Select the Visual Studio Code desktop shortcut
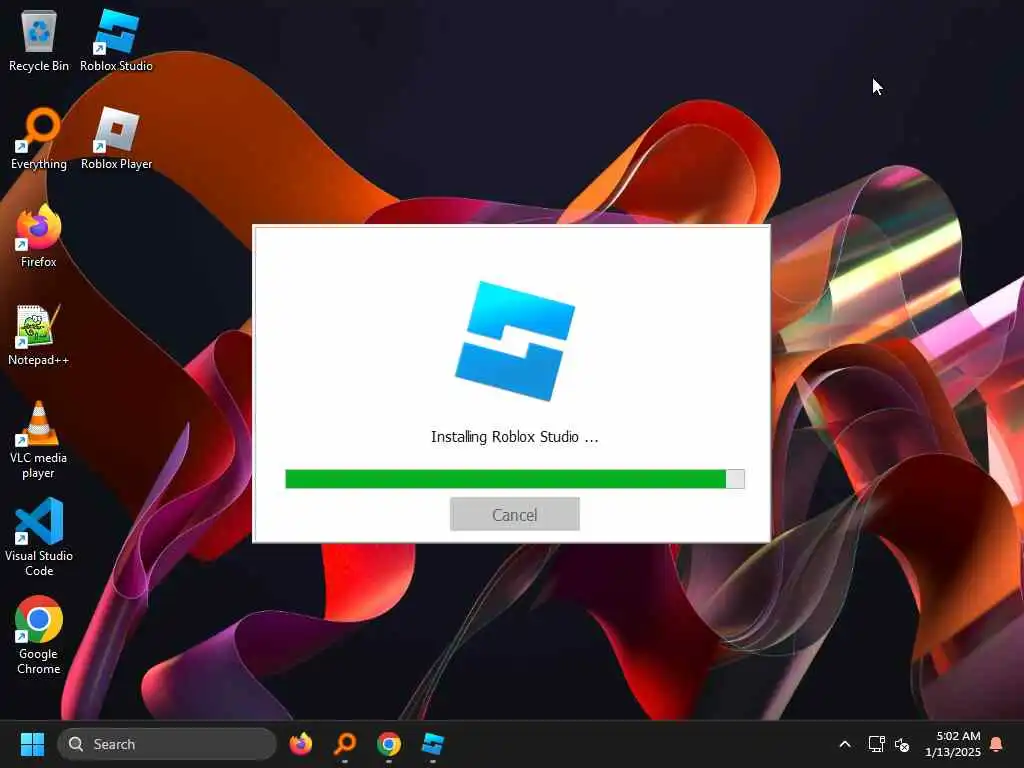This screenshot has height=768, width=1024. click(x=39, y=538)
